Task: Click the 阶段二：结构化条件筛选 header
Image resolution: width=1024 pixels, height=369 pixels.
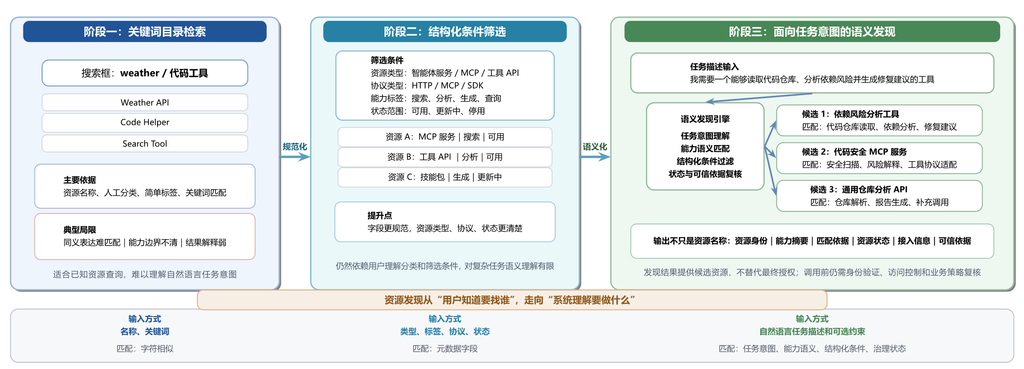Action: (445, 31)
